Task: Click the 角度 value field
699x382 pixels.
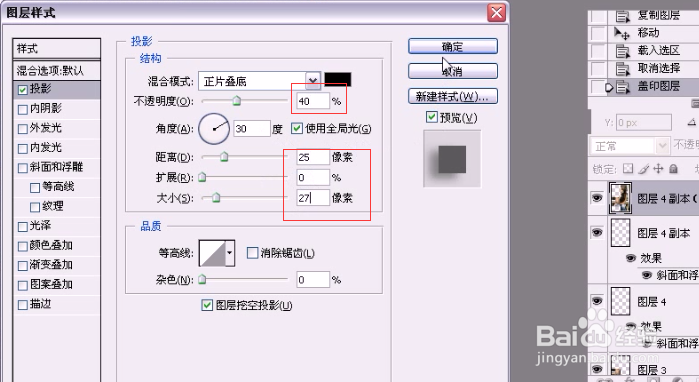Action: tap(252, 129)
